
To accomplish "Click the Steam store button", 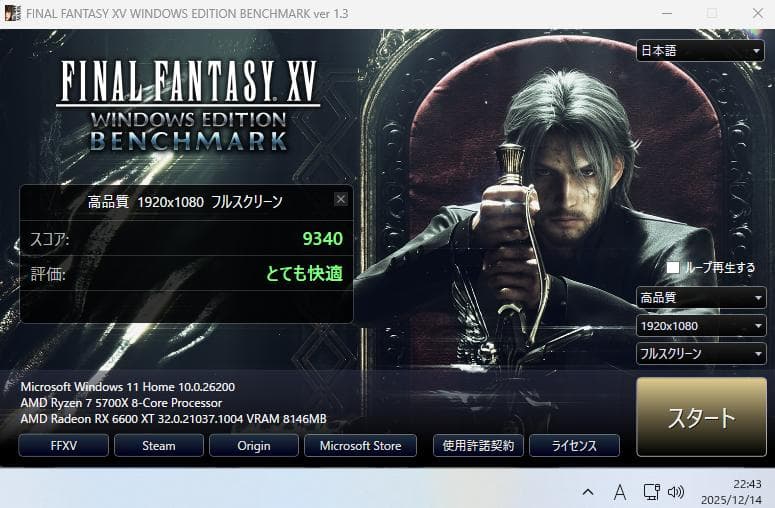I will pyautogui.click(x=159, y=445).
